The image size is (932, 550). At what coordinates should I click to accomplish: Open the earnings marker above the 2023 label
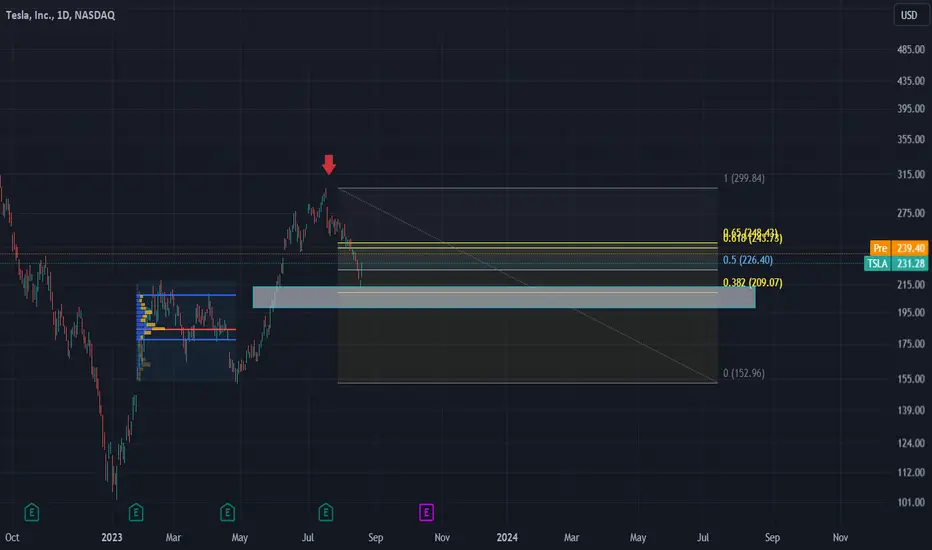coord(136,512)
